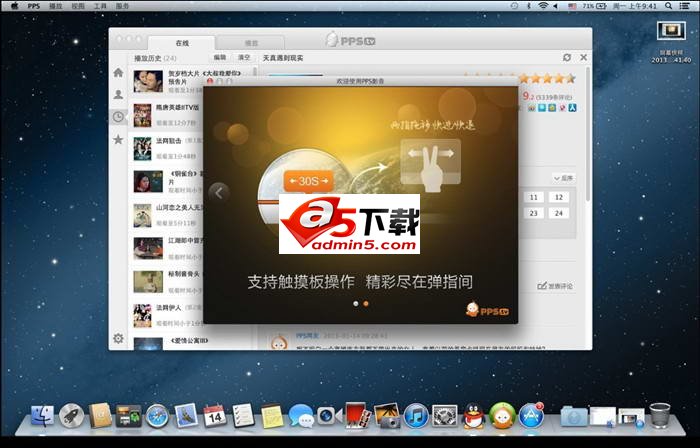The height and width of the screenshot is (448, 700).
Task: Close the welcome dialog with red button
Action: [210, 81]
